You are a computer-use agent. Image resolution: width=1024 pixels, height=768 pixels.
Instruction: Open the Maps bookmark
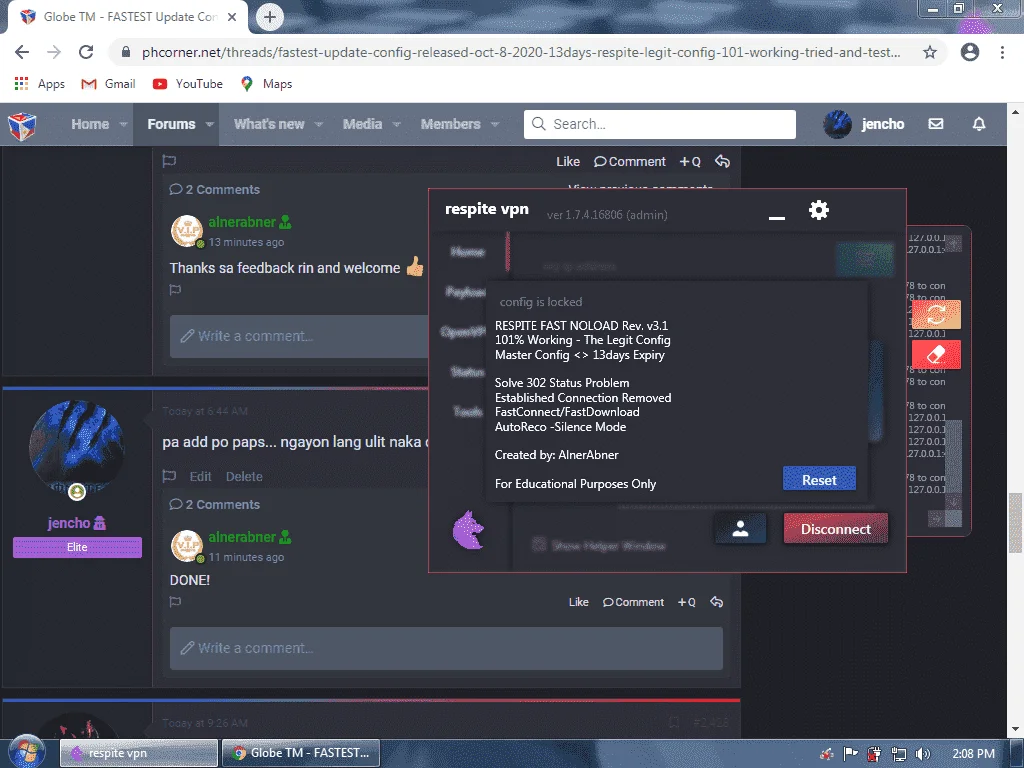click(x=266, y=84)
